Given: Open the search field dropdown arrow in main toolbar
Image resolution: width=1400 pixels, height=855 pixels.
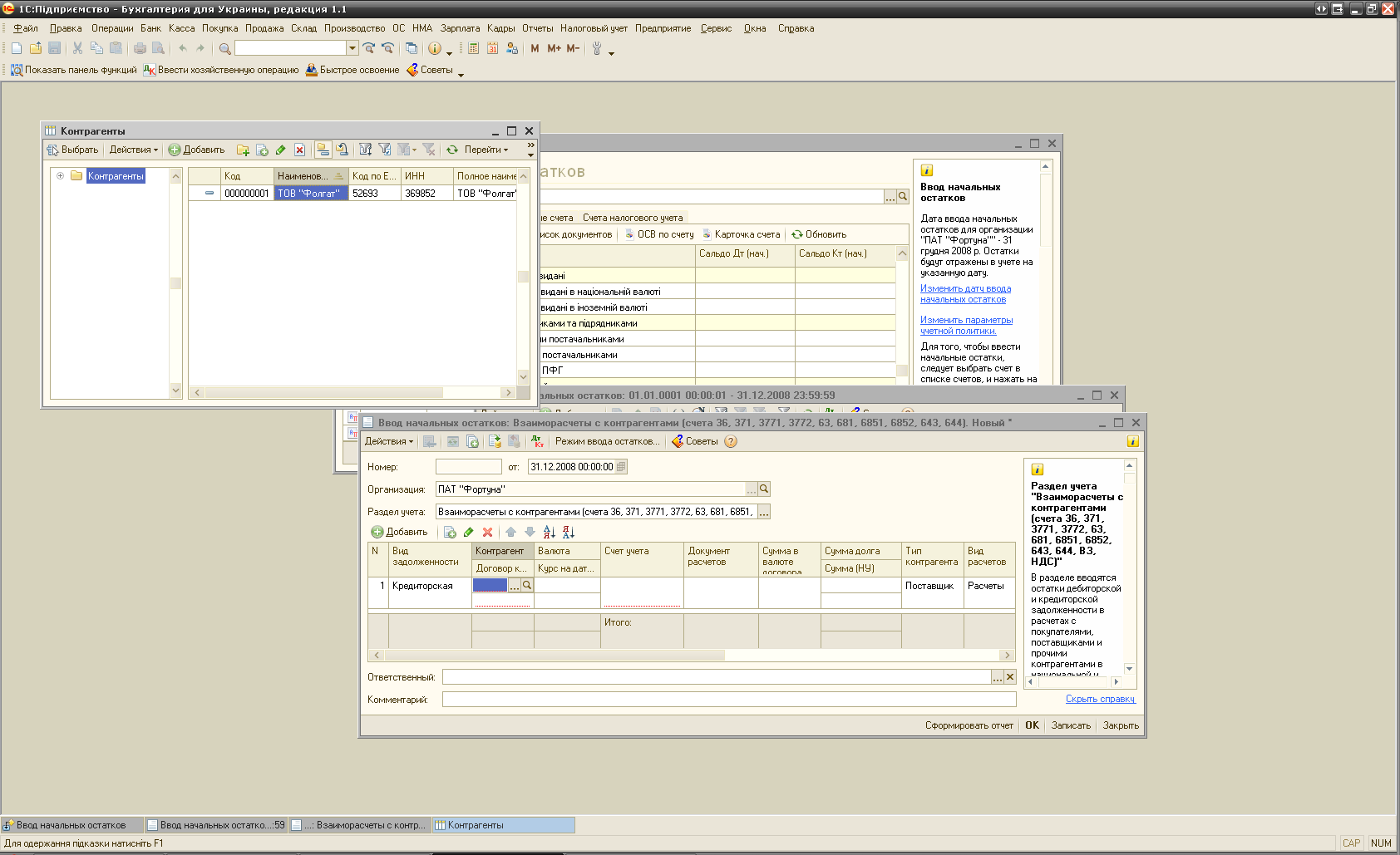Looking at the screenshot, I should coord(352,48).
